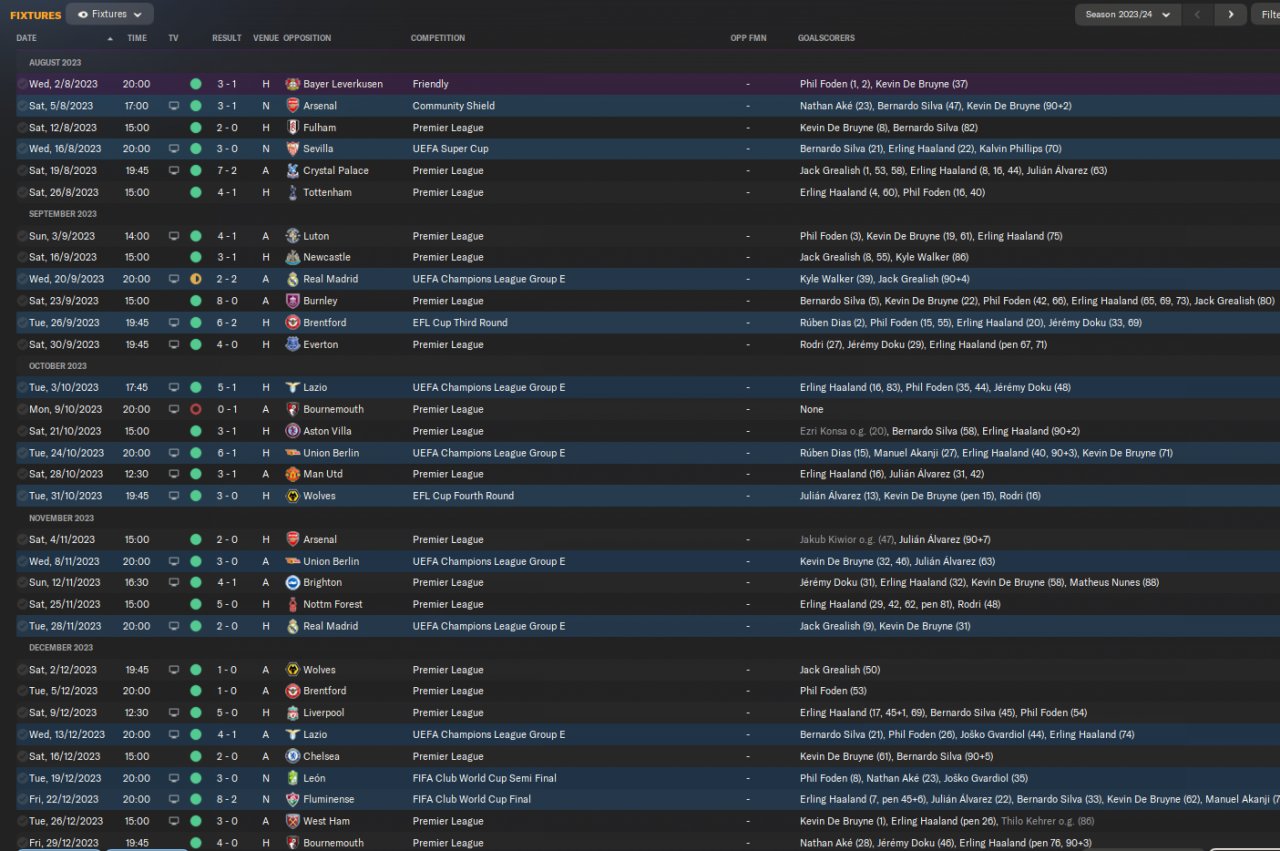Viewport: 1280px width, 851px height.
Task: Go to the next season with the right arrow
Action: click(1231, 14)
